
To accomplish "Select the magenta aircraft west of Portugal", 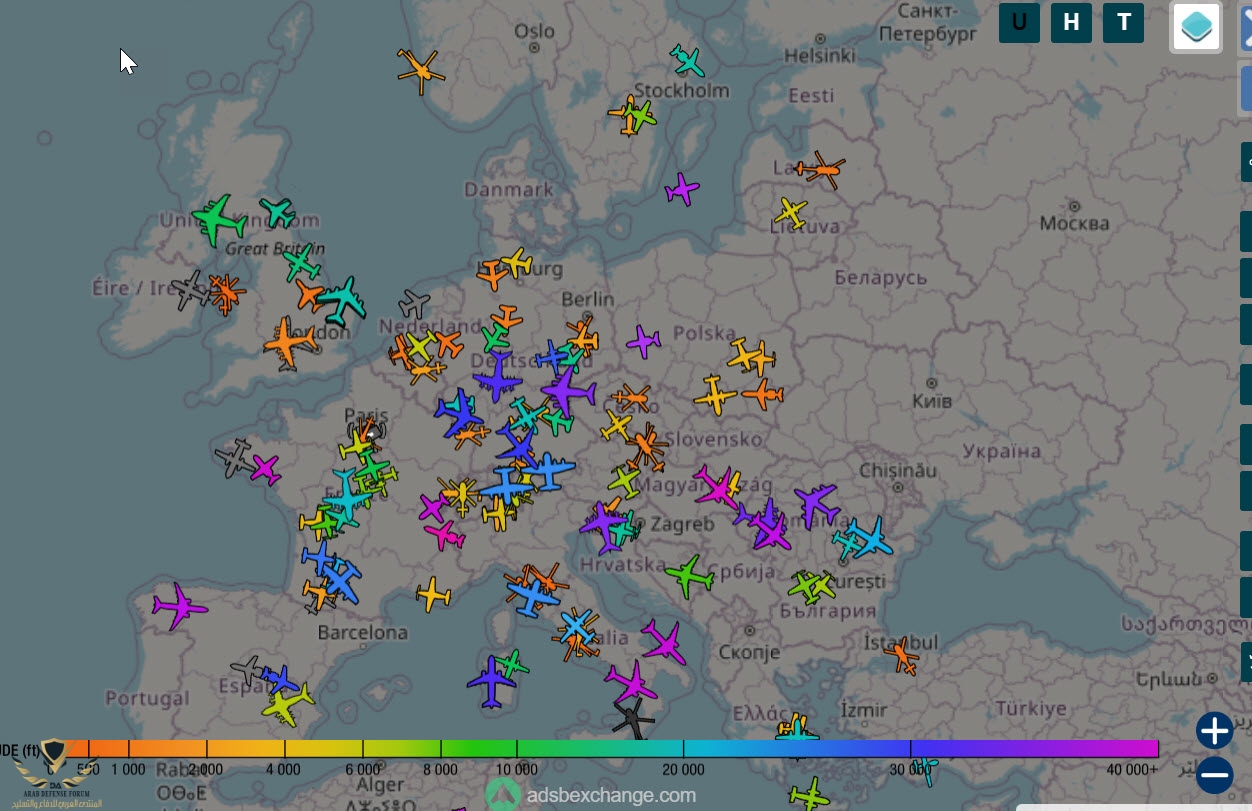I will [x=180, y=606].
